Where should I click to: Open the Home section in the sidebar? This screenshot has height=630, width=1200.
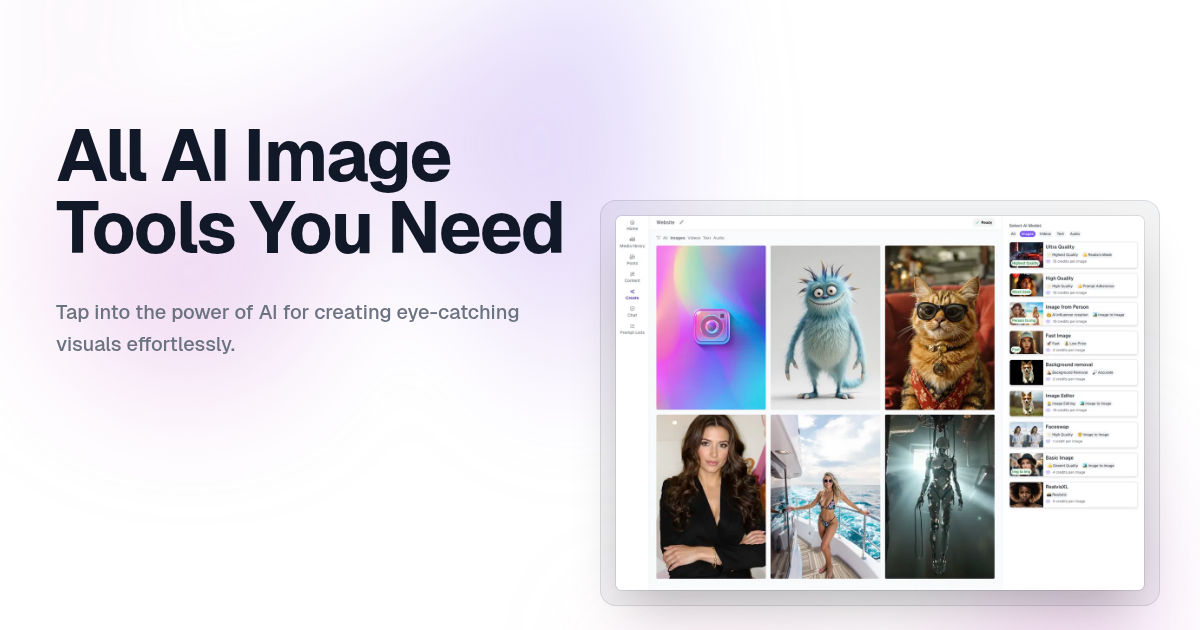coord(633,225)
